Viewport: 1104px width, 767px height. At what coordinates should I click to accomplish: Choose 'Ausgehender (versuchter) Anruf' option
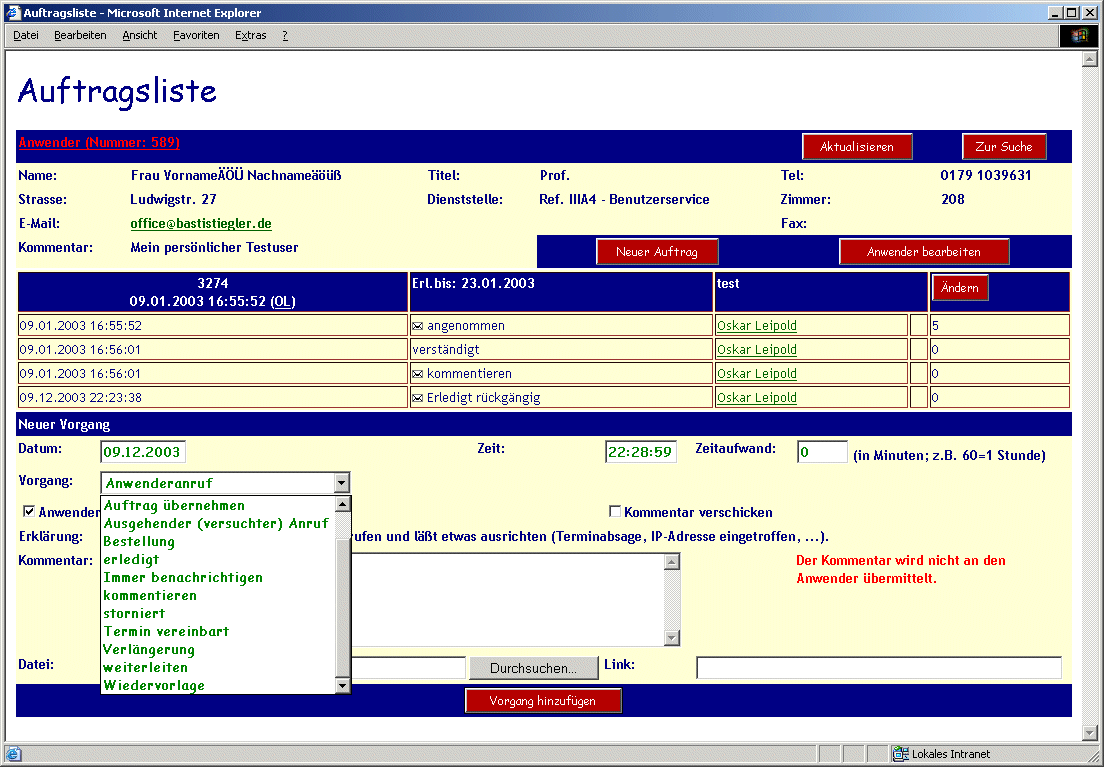(x=216, y=524)
